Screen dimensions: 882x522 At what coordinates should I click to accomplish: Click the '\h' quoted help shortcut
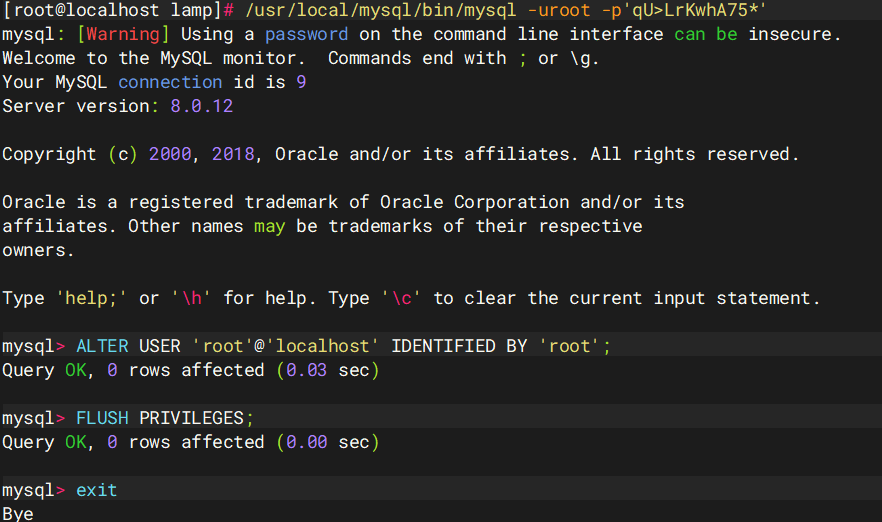(191, 298)
